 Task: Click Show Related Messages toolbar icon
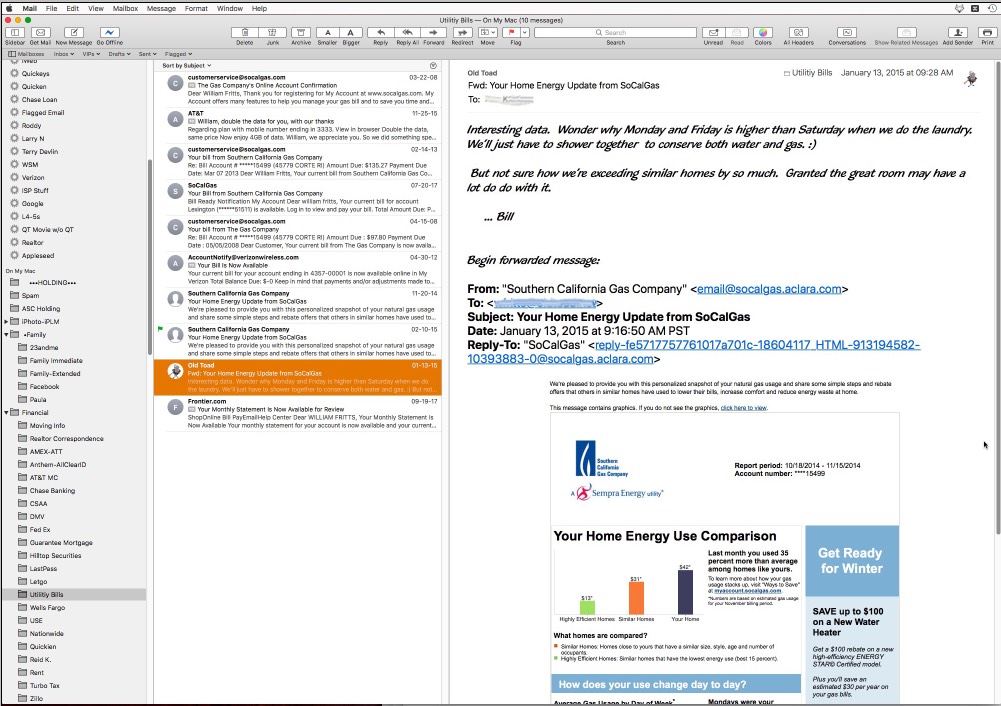click(x=906, y=33)
